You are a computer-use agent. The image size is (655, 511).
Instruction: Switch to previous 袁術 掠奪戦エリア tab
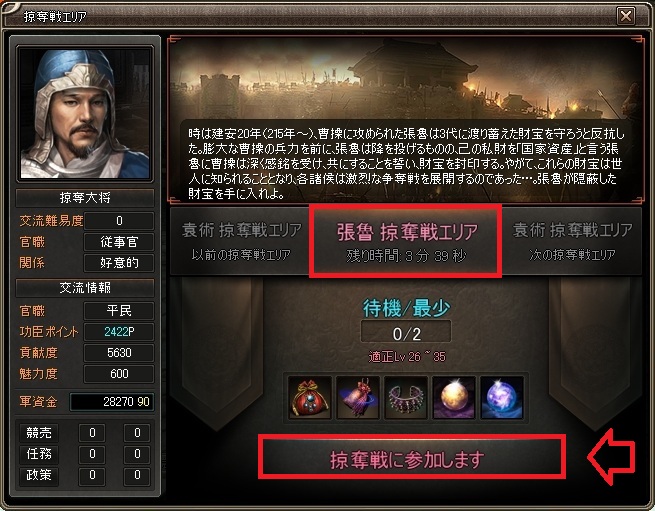click(241, 241)
